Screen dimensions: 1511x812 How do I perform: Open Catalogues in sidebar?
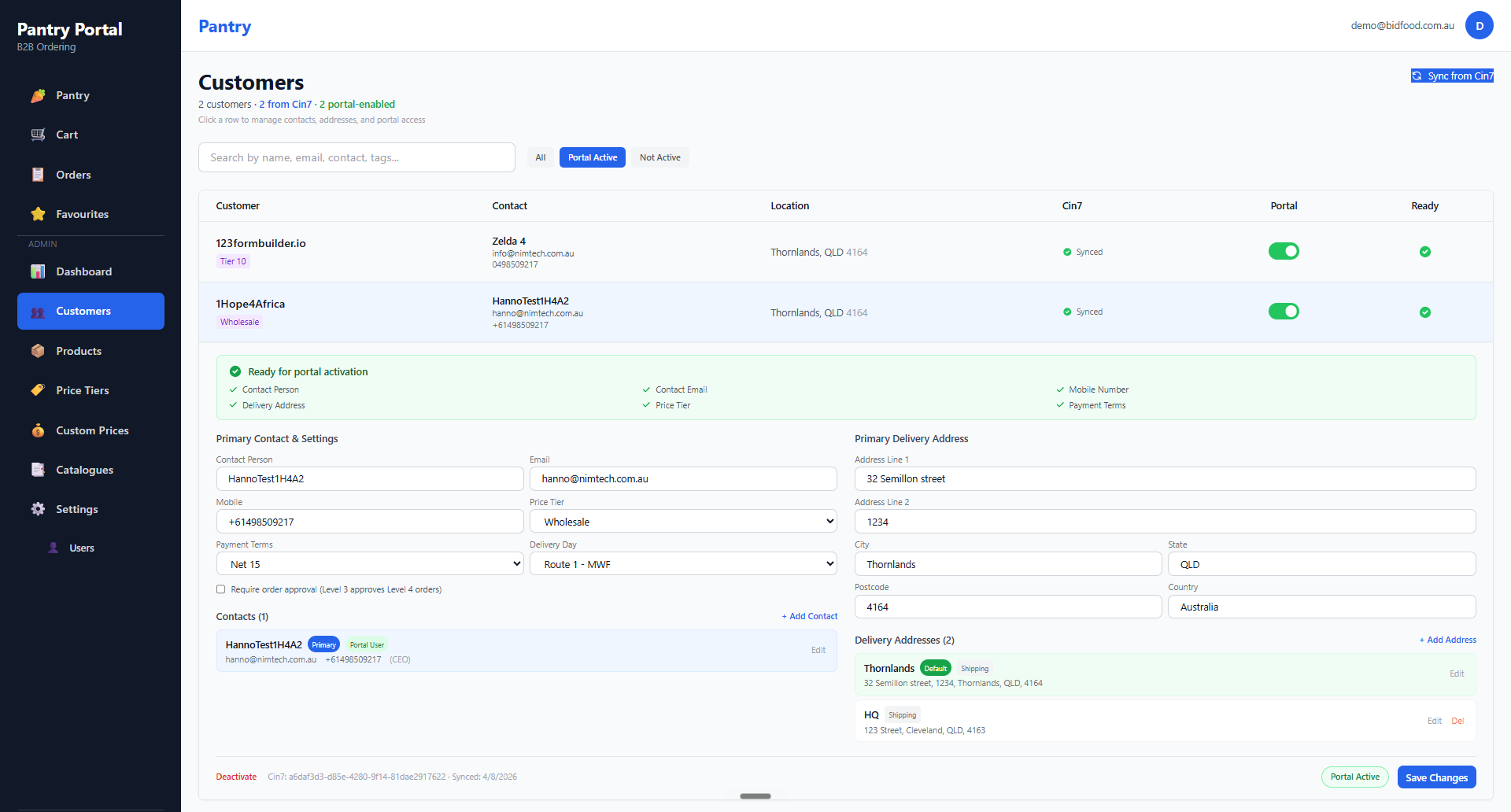pyautogui.click(x=91, y=470)
